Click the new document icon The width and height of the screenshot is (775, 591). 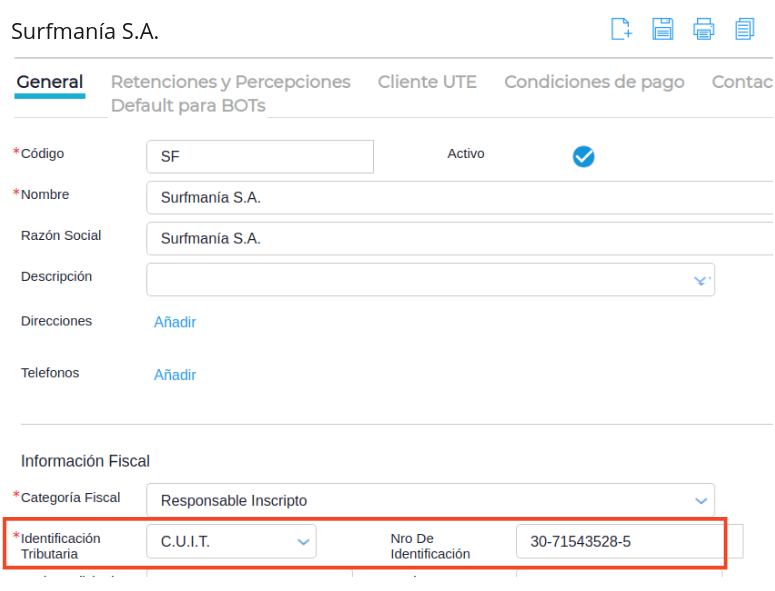[621, 29]
